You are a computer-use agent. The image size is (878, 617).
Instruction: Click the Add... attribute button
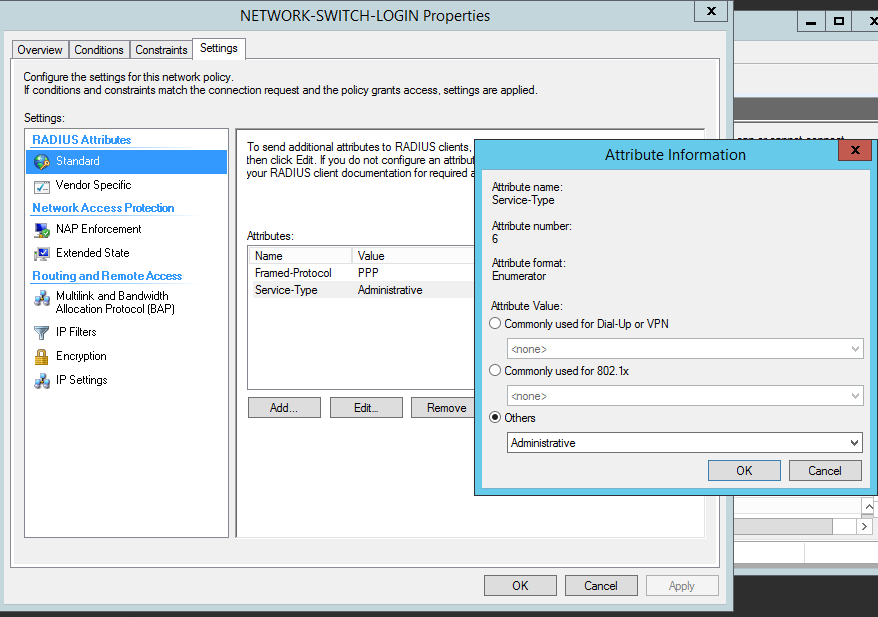[x=284, y=408]
